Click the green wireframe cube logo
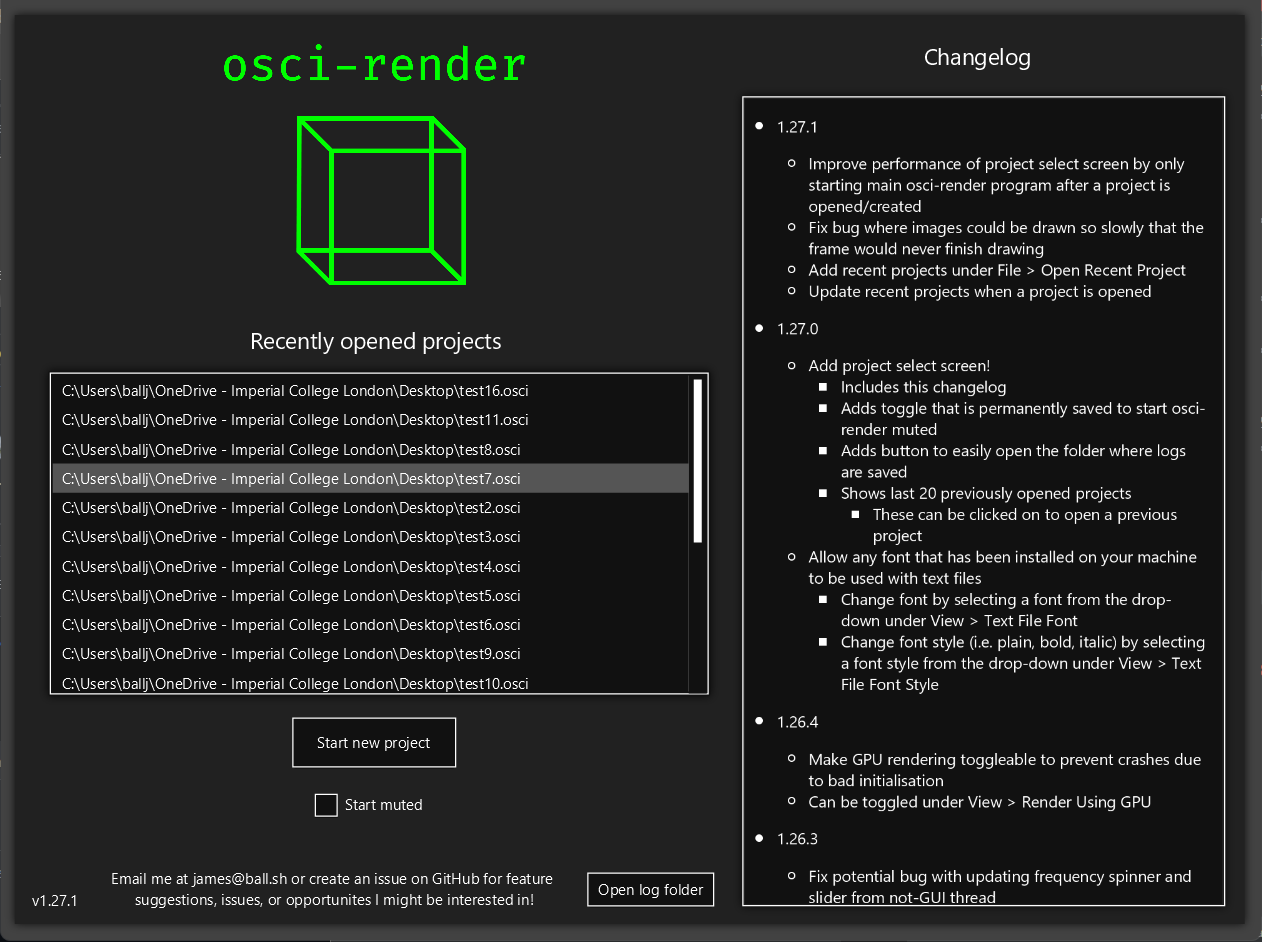 (x=381, y=200)
